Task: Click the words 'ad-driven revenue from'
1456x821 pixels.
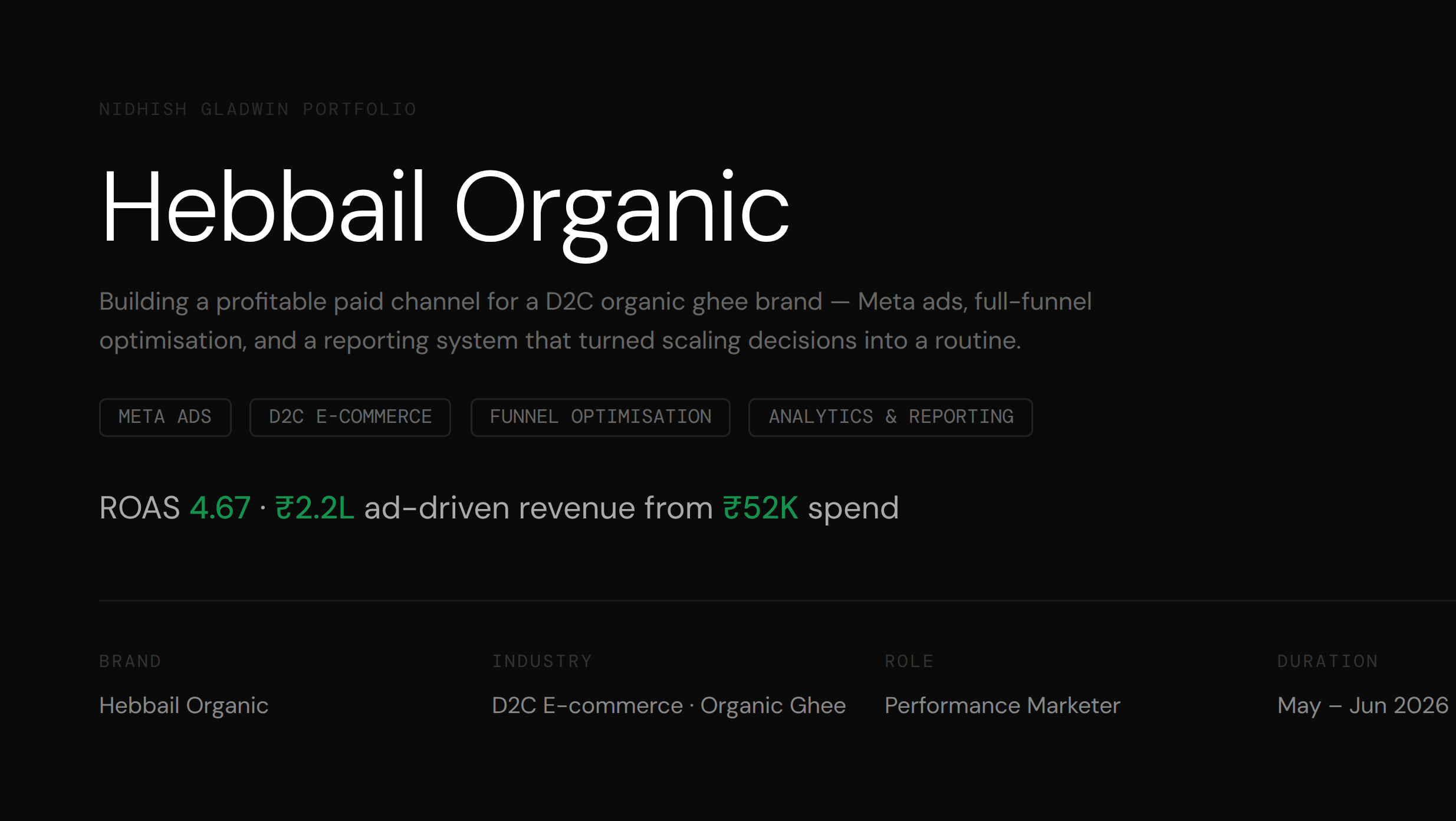Action: [x=538, y=508]
